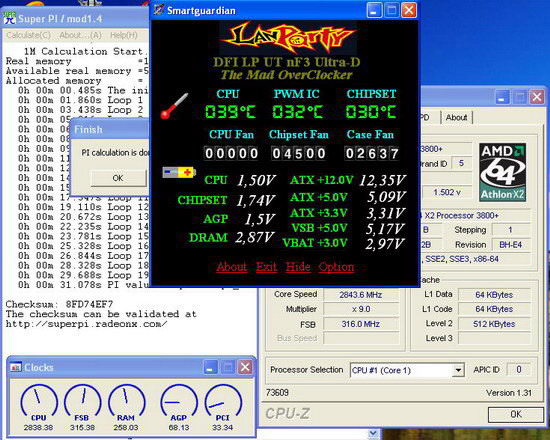Click OK in the Finish dialog
The width and height of the screenshot is (550, 440).
coord(118,178)
